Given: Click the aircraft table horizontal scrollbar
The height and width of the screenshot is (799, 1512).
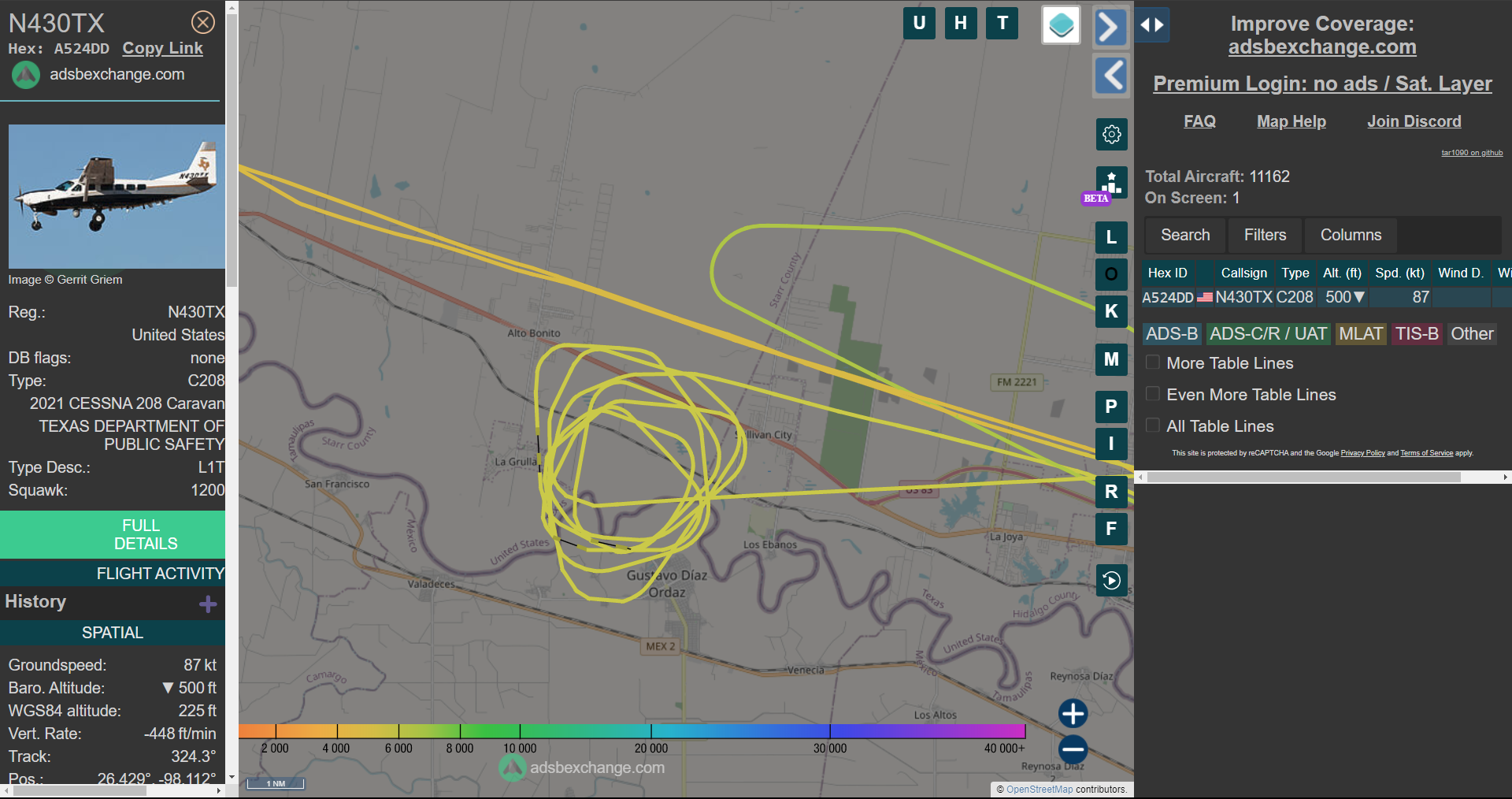Looking at the screenshot, I should pos(1303,477).
